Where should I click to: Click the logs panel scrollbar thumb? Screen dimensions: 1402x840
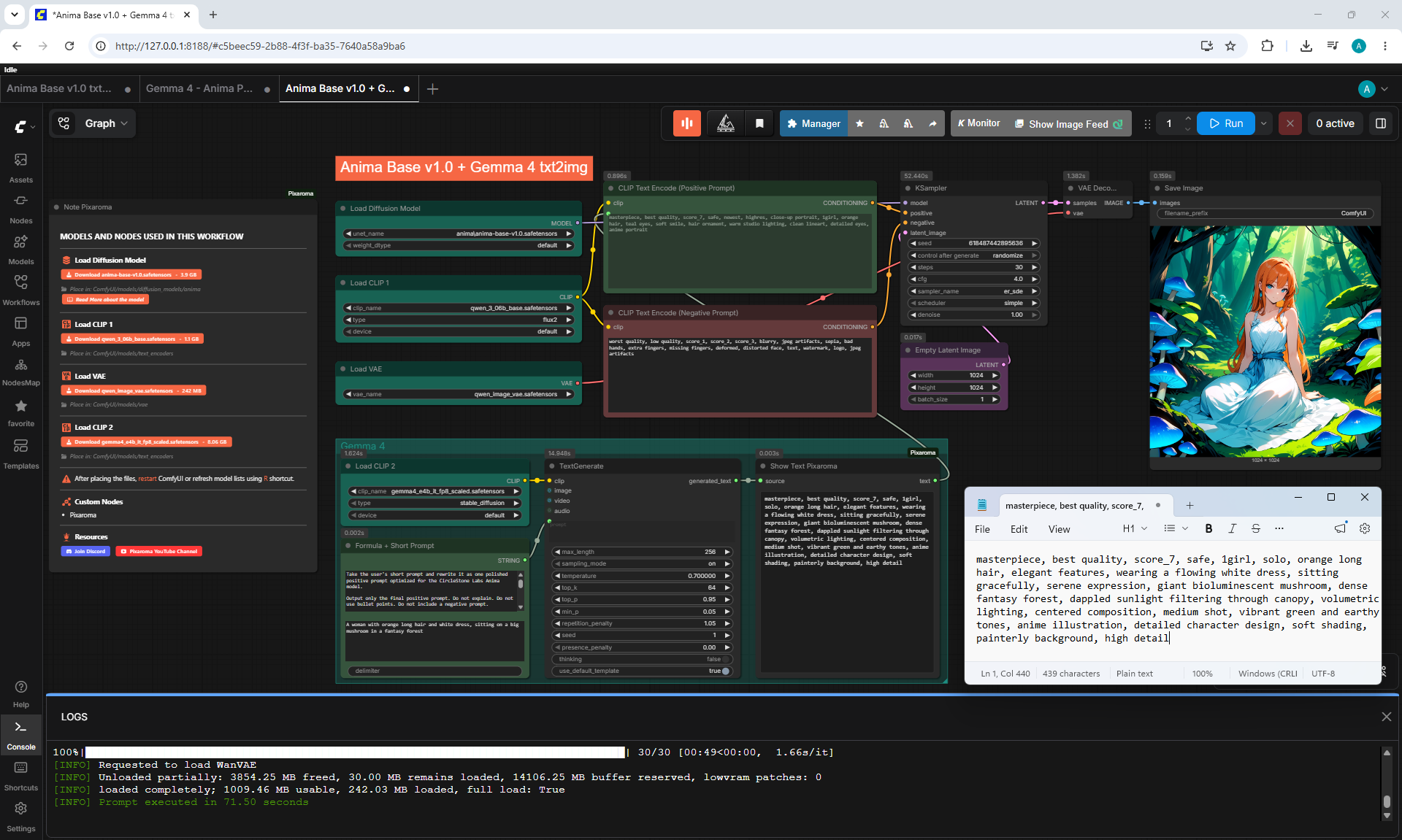point(1387,801)
